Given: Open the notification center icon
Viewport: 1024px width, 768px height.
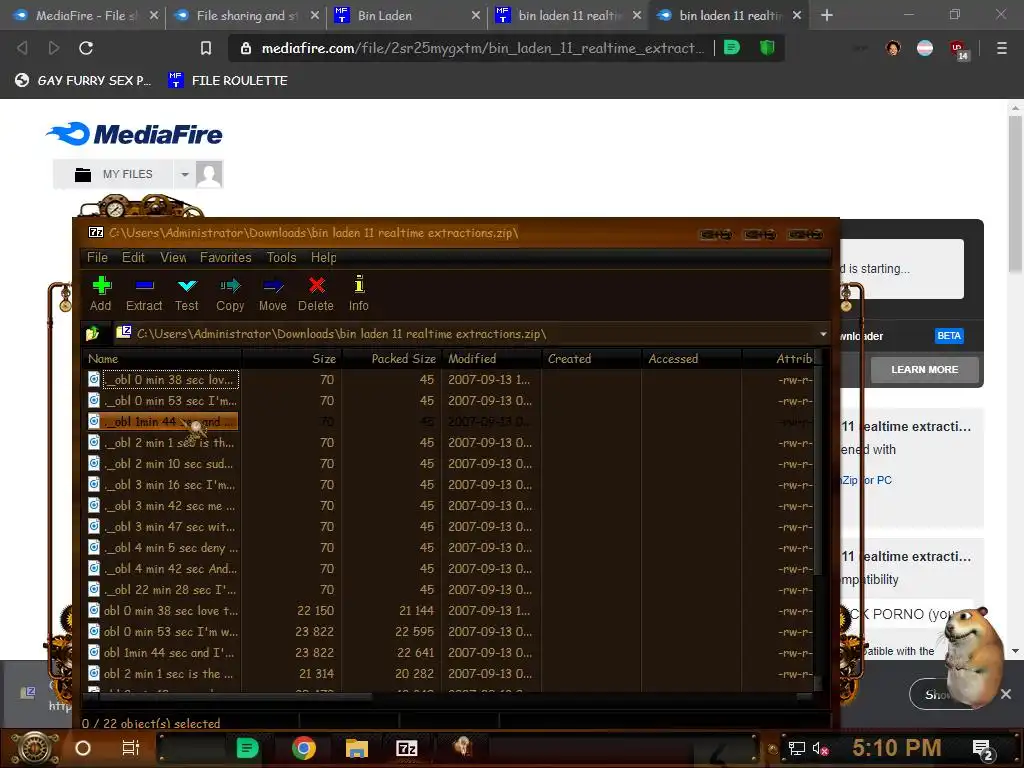Looking at the screenshot, I should coord(982,749).
